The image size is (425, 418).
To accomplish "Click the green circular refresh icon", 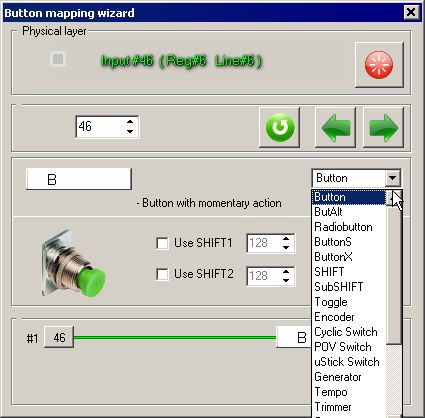I will tap(280, 127).
